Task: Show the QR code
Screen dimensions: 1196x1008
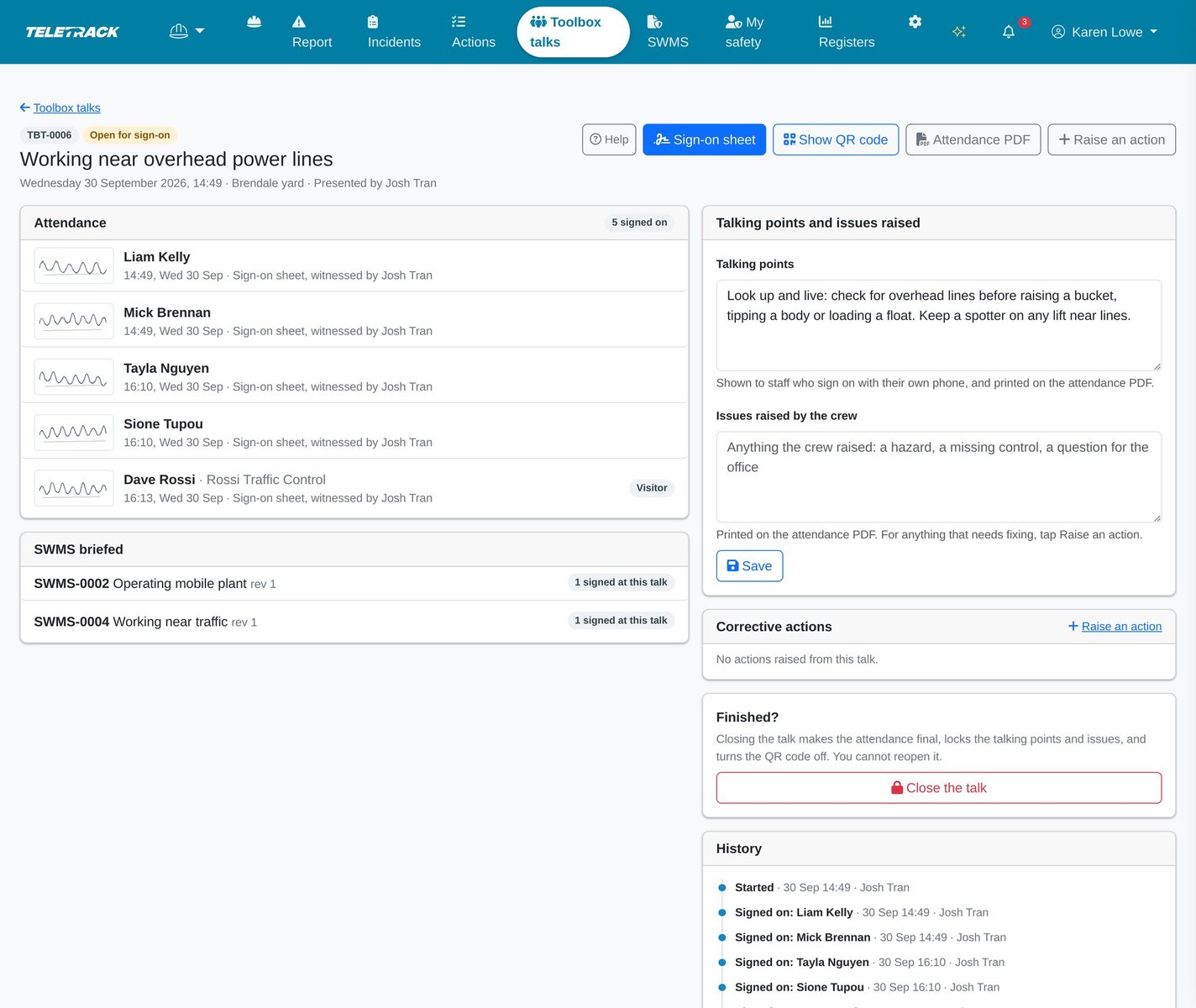Action: point(836,139)
